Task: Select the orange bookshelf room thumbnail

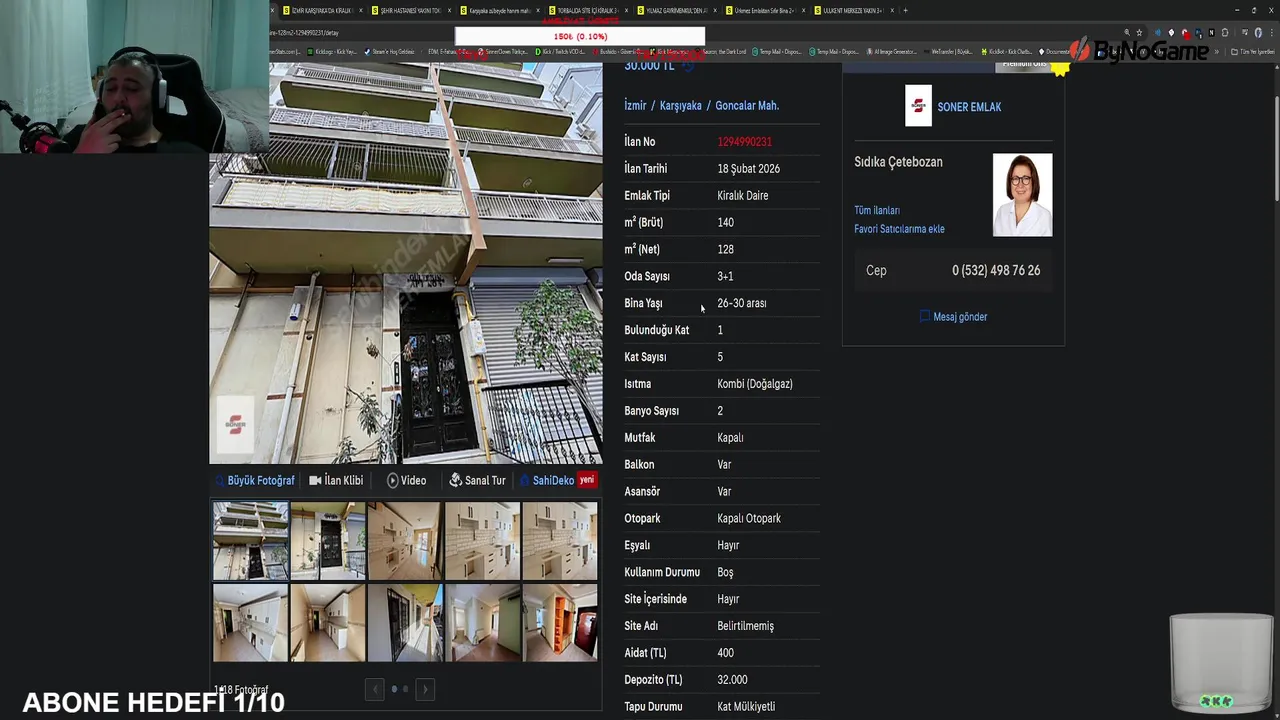Action: [560, 623]
